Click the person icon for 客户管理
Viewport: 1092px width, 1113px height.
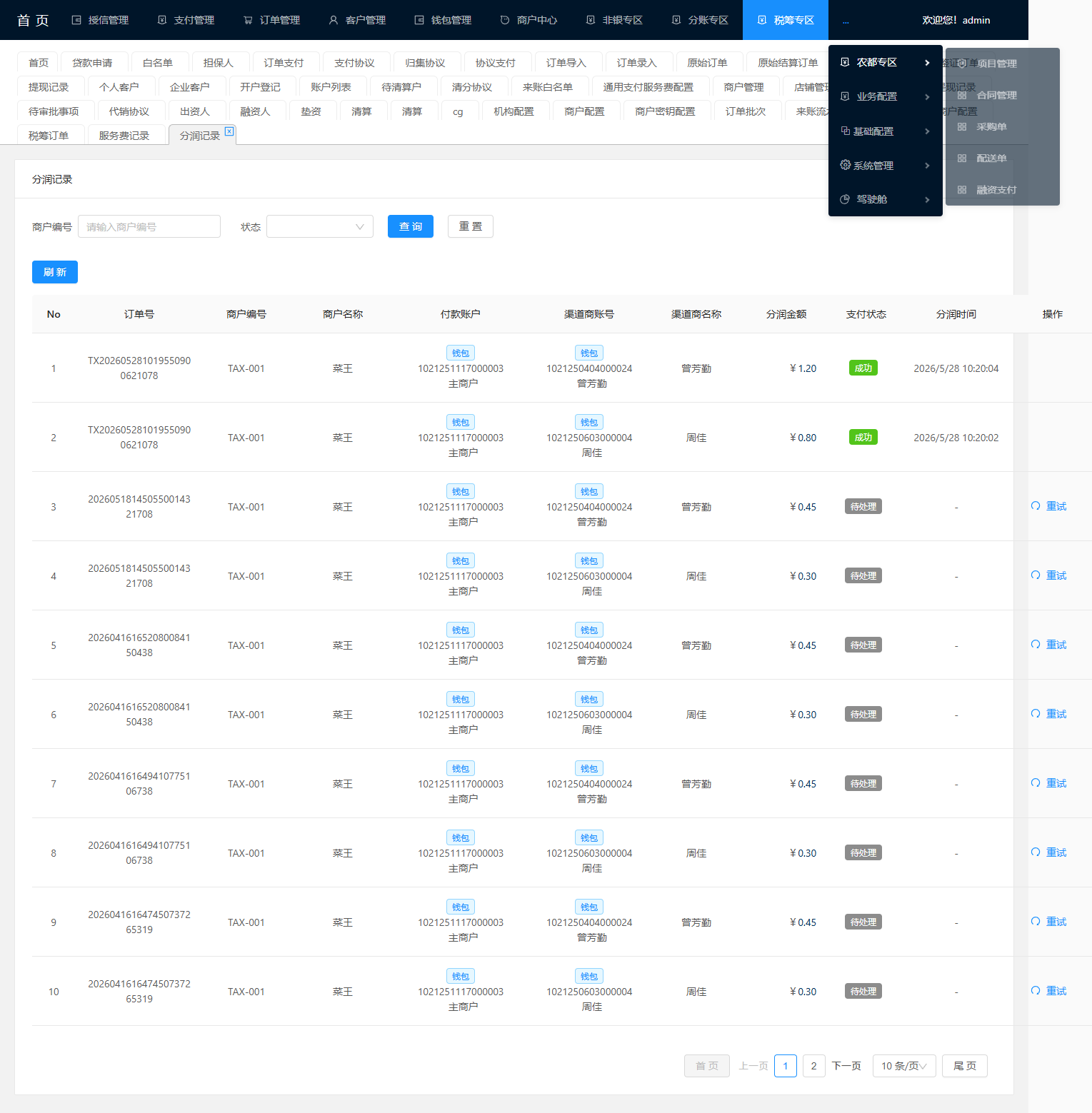(x=334, y=20)
